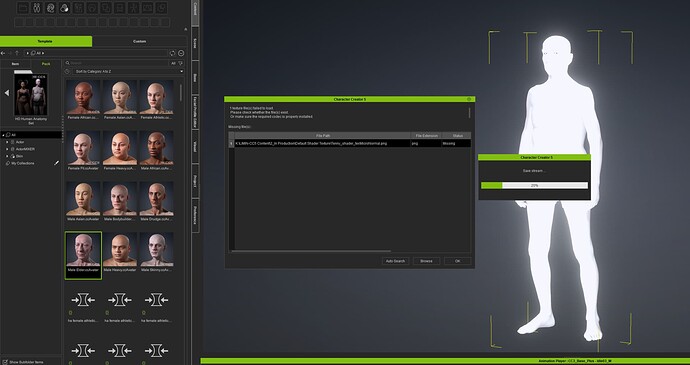Click the round minus icon beside refresh

(x=181, y=53)
